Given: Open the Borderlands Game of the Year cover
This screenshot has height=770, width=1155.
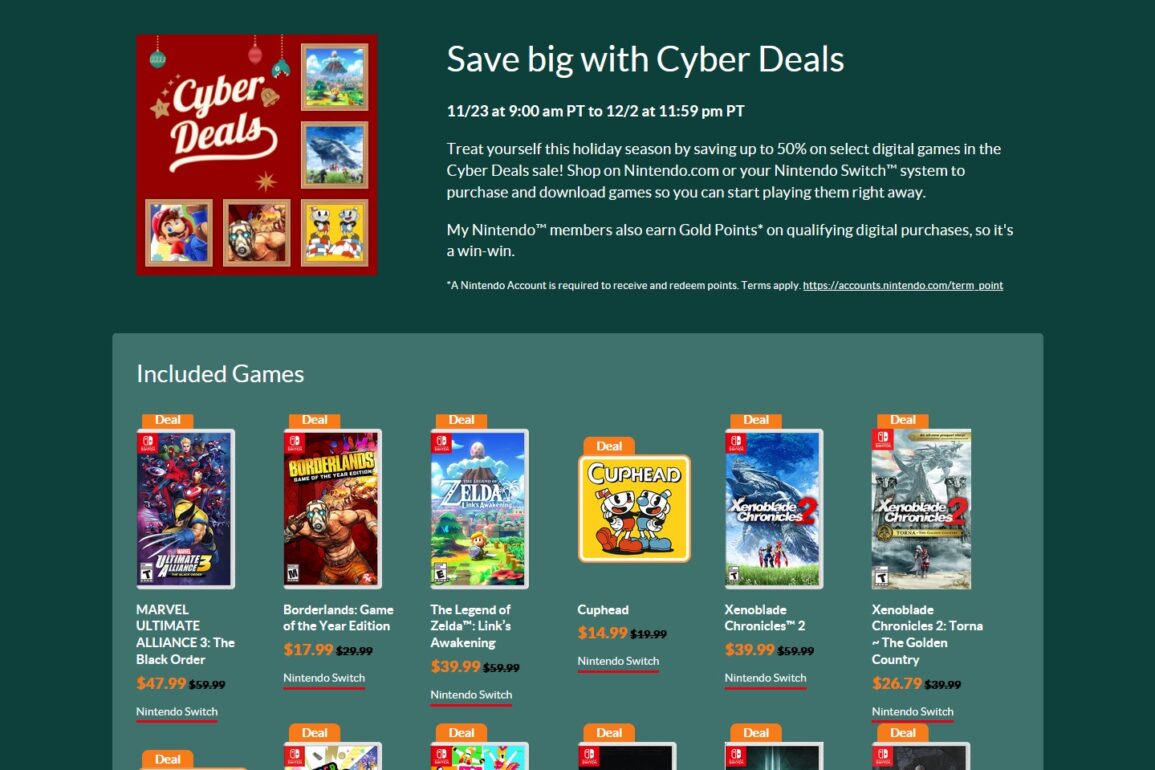Looking at the screenshot, I should point(332,509).
